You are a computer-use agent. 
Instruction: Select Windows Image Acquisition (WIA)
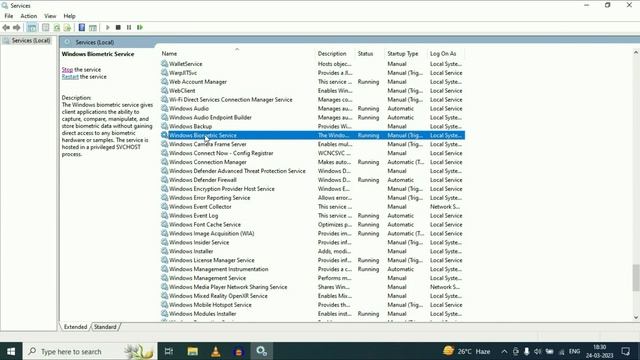[x=312, y=234]
